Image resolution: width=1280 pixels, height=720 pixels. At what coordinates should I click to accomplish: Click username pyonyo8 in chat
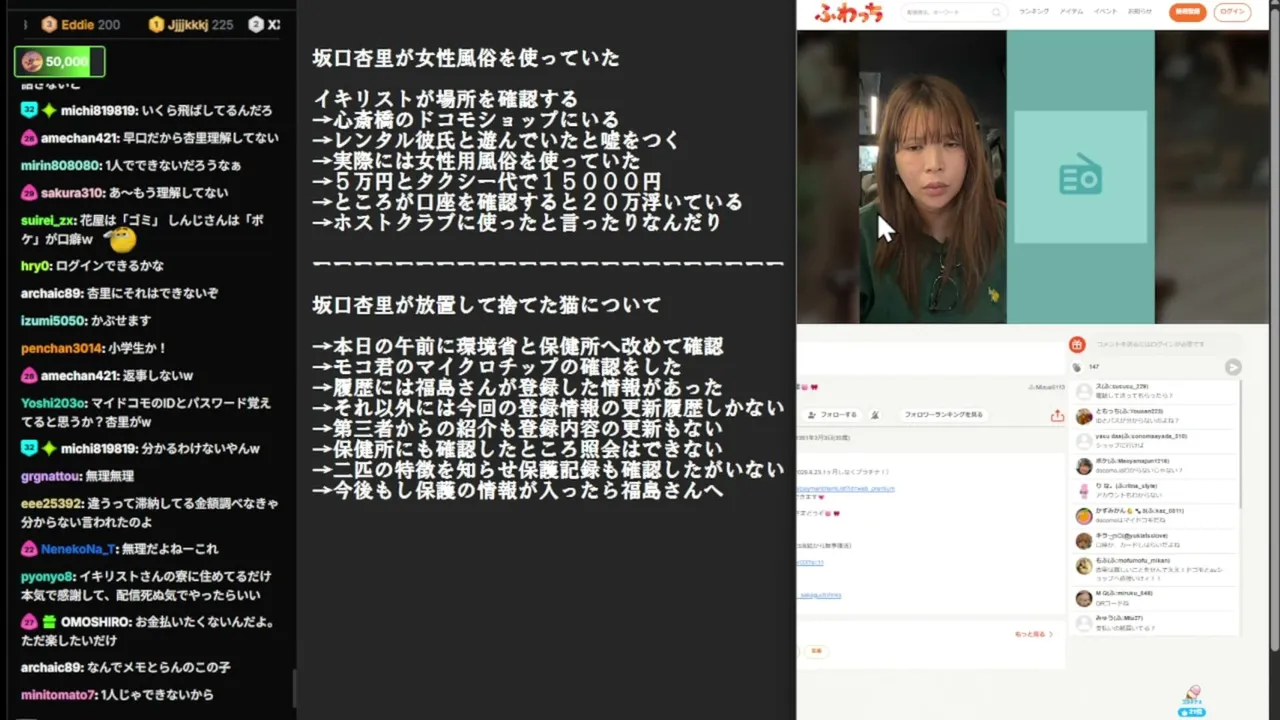[x=47, y=577]
